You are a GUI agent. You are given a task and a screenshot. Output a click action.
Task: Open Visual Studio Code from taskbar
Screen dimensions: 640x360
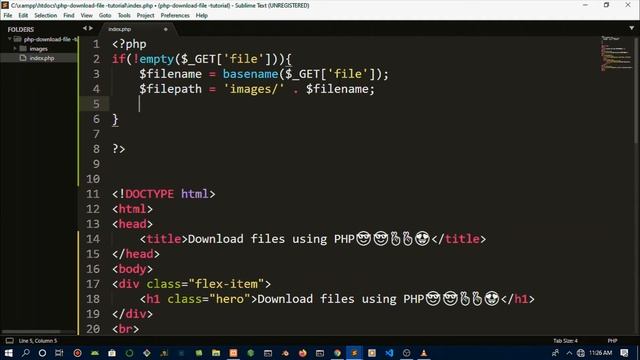point(389,353)
